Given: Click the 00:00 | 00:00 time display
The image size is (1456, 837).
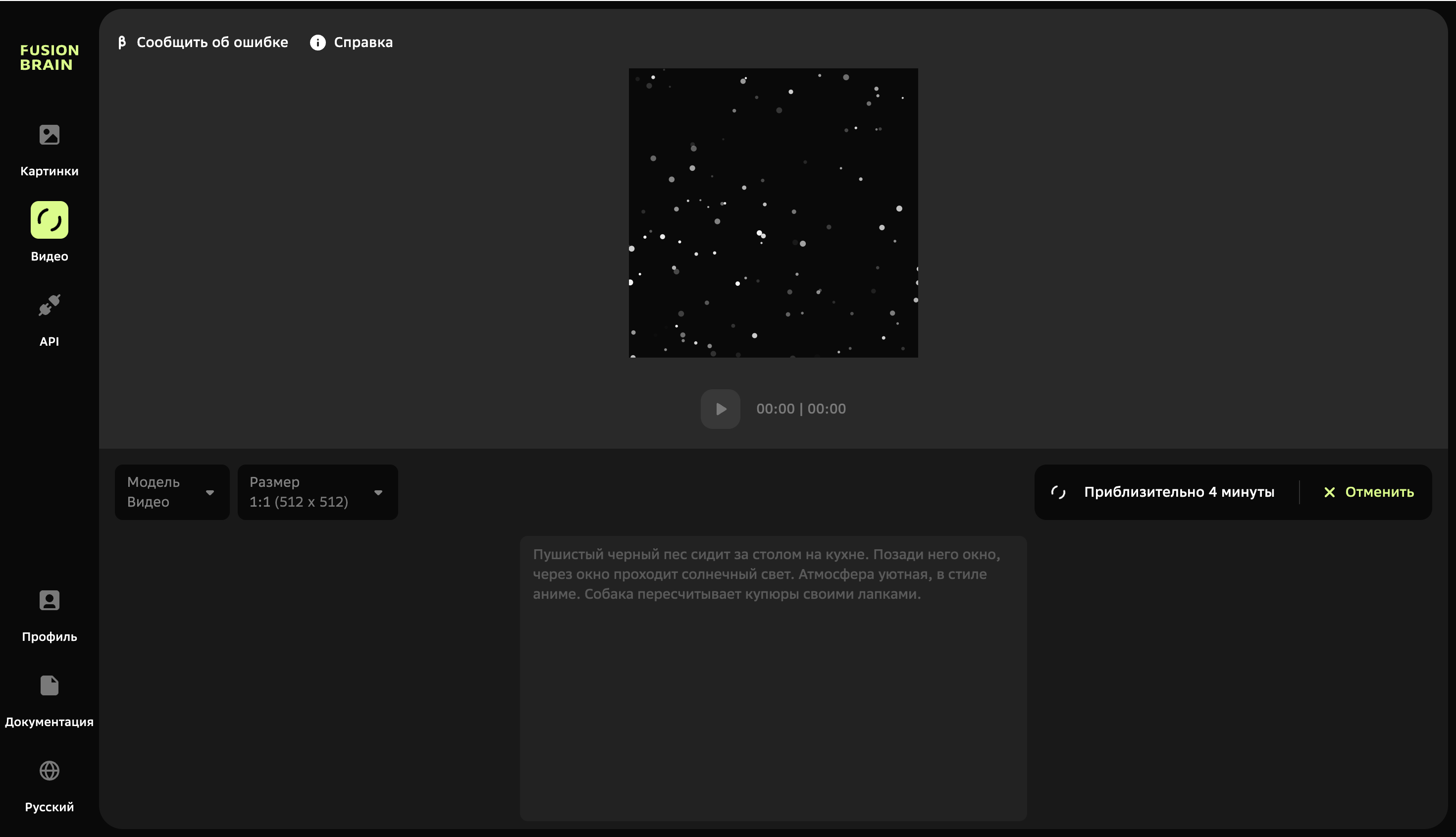Looking at the screenshot, I should point(801,409).
